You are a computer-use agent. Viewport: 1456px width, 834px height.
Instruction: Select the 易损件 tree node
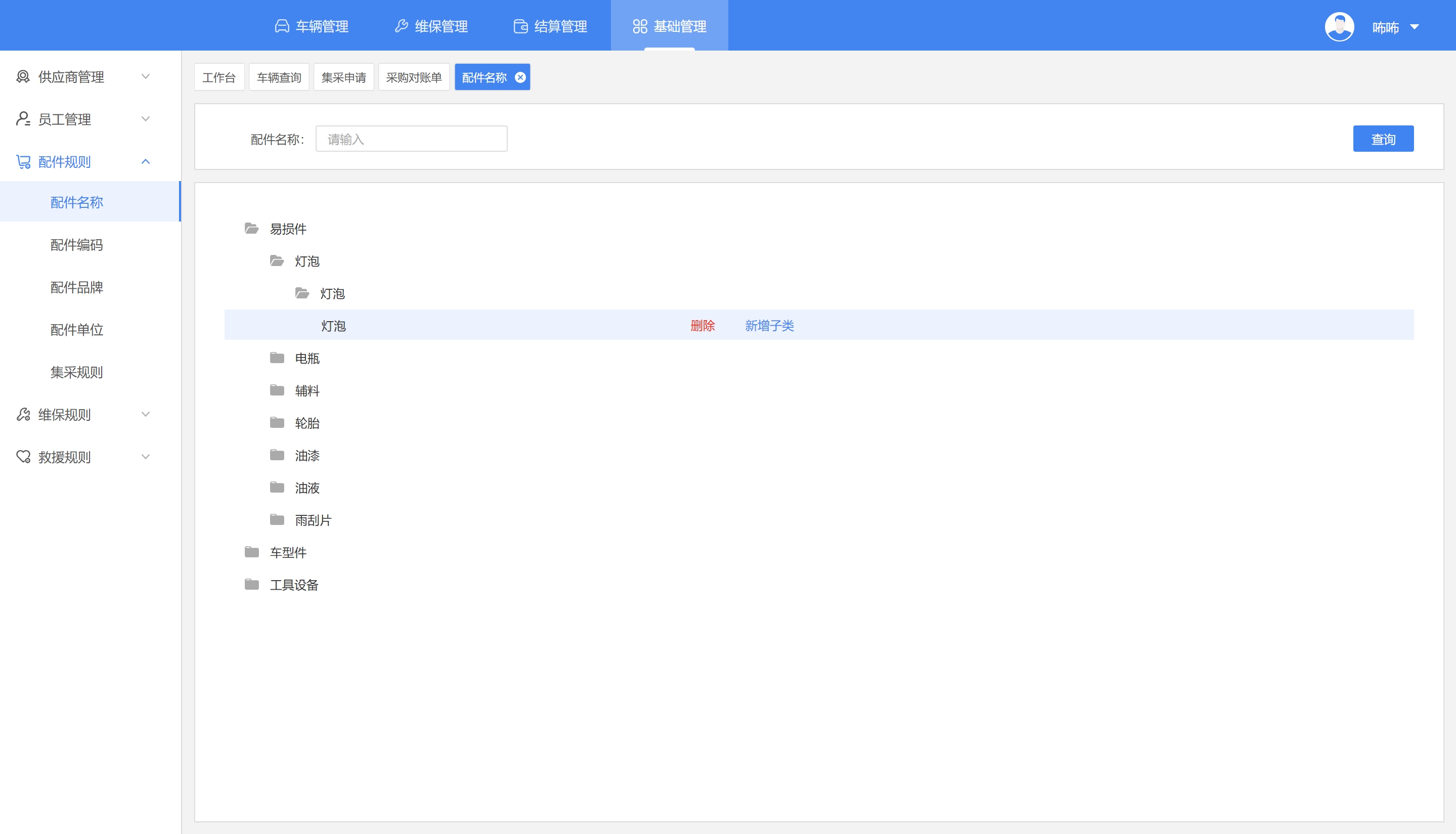click(x=288, y=229)
